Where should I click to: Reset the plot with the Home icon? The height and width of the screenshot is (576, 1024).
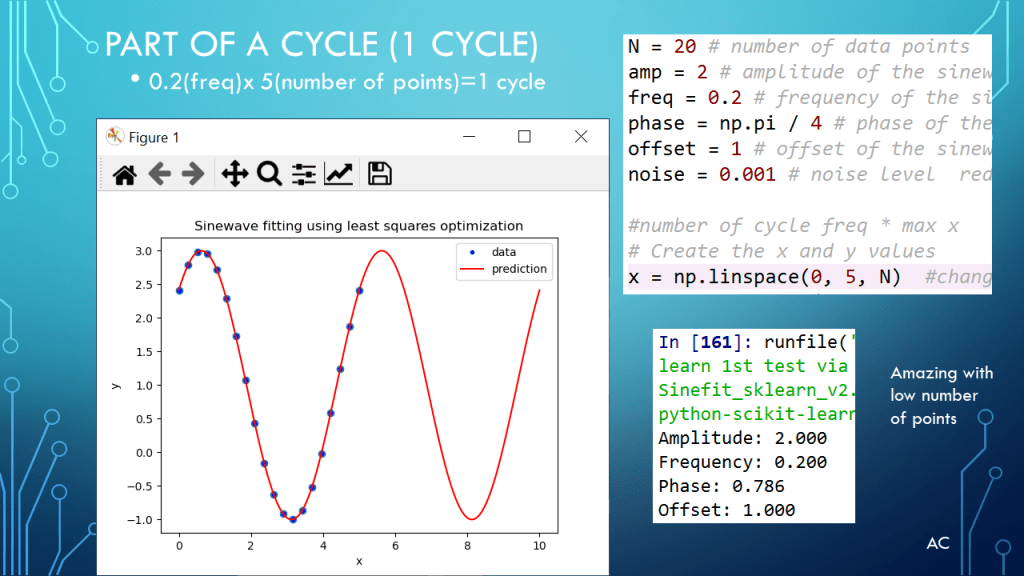[124, 175]
